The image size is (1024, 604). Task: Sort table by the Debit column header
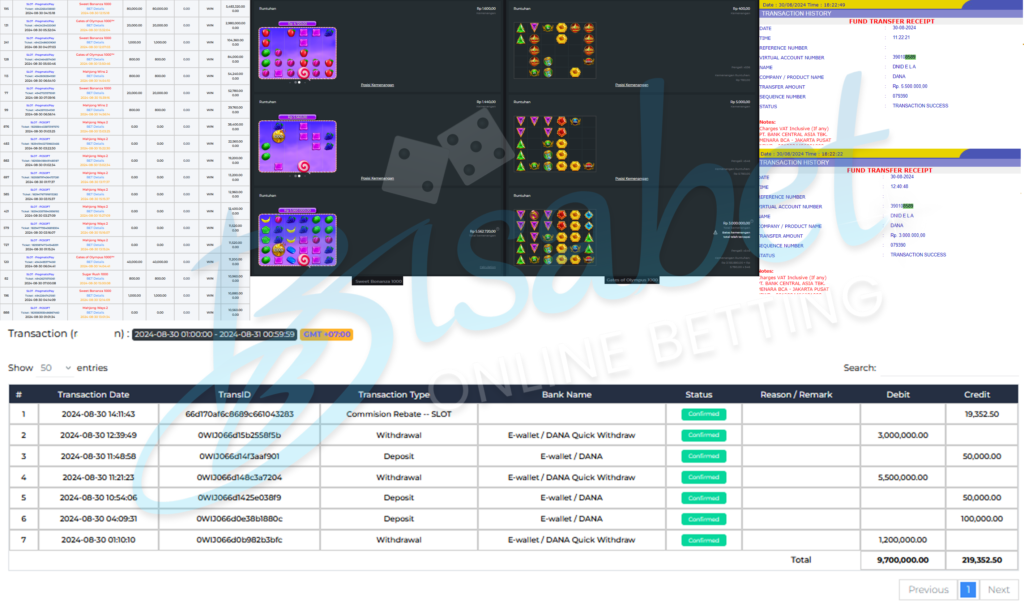899,394
